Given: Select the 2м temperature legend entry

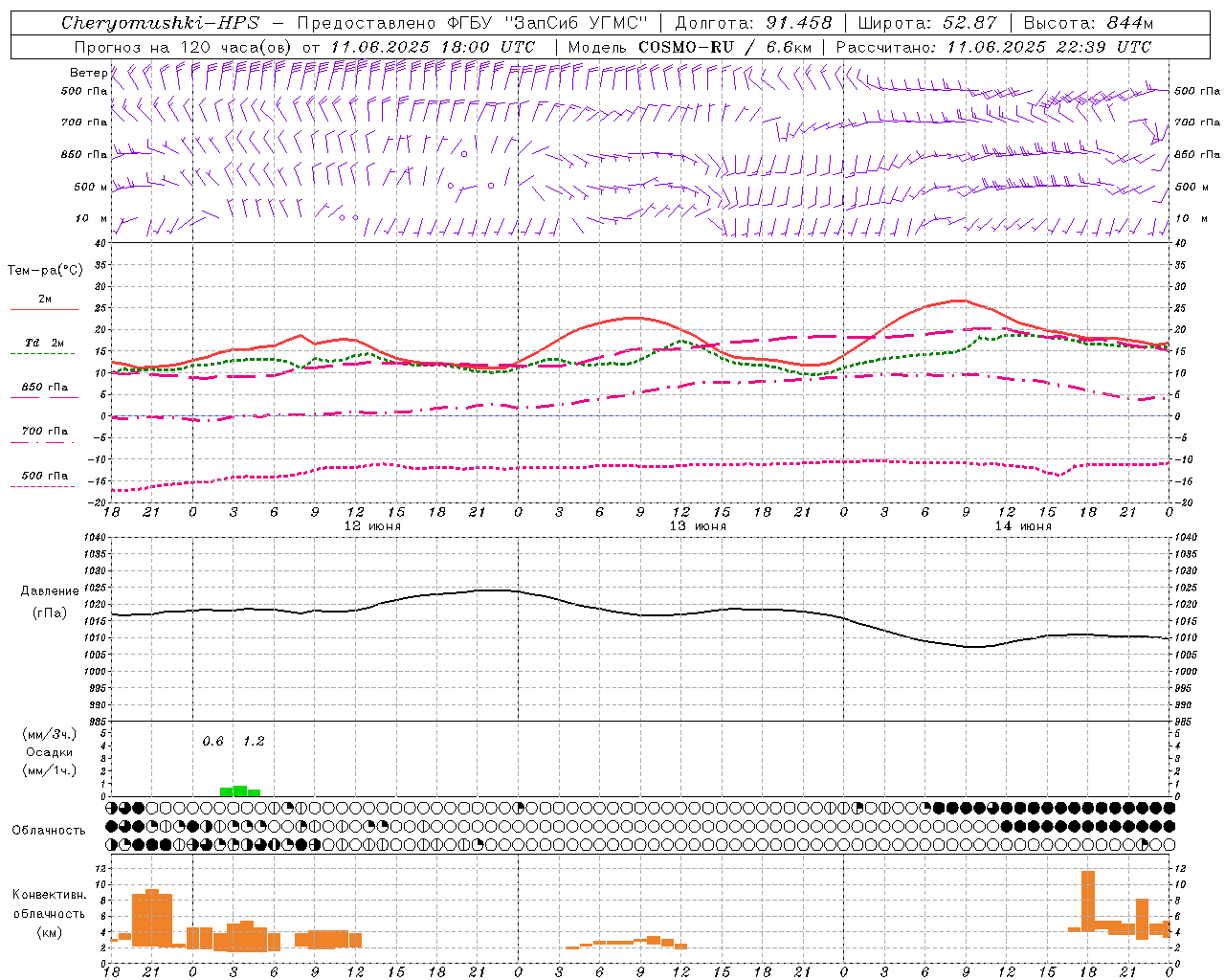Looking at the screenshot, I should click(x=45, y=300).
